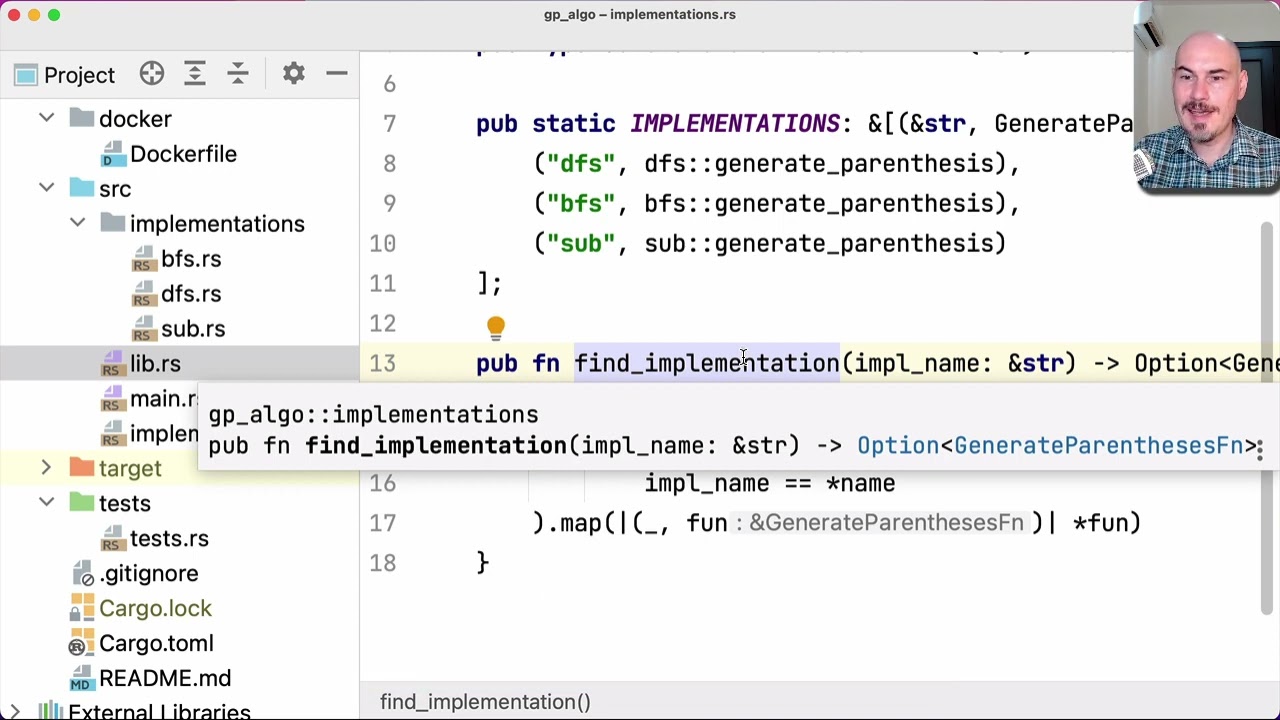This screenshot has width=1280, height=720.
Task: Click find_implementation function name on line 13
Action: (x=707, y=364)
